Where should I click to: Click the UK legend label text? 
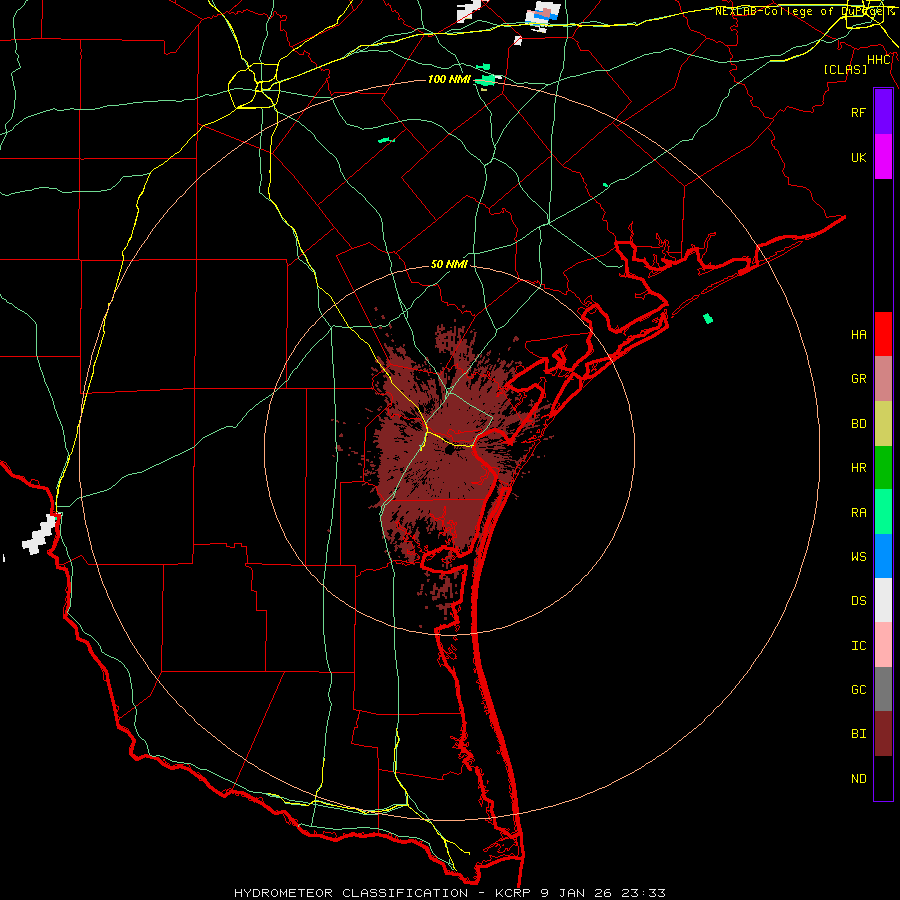(858, 157)
